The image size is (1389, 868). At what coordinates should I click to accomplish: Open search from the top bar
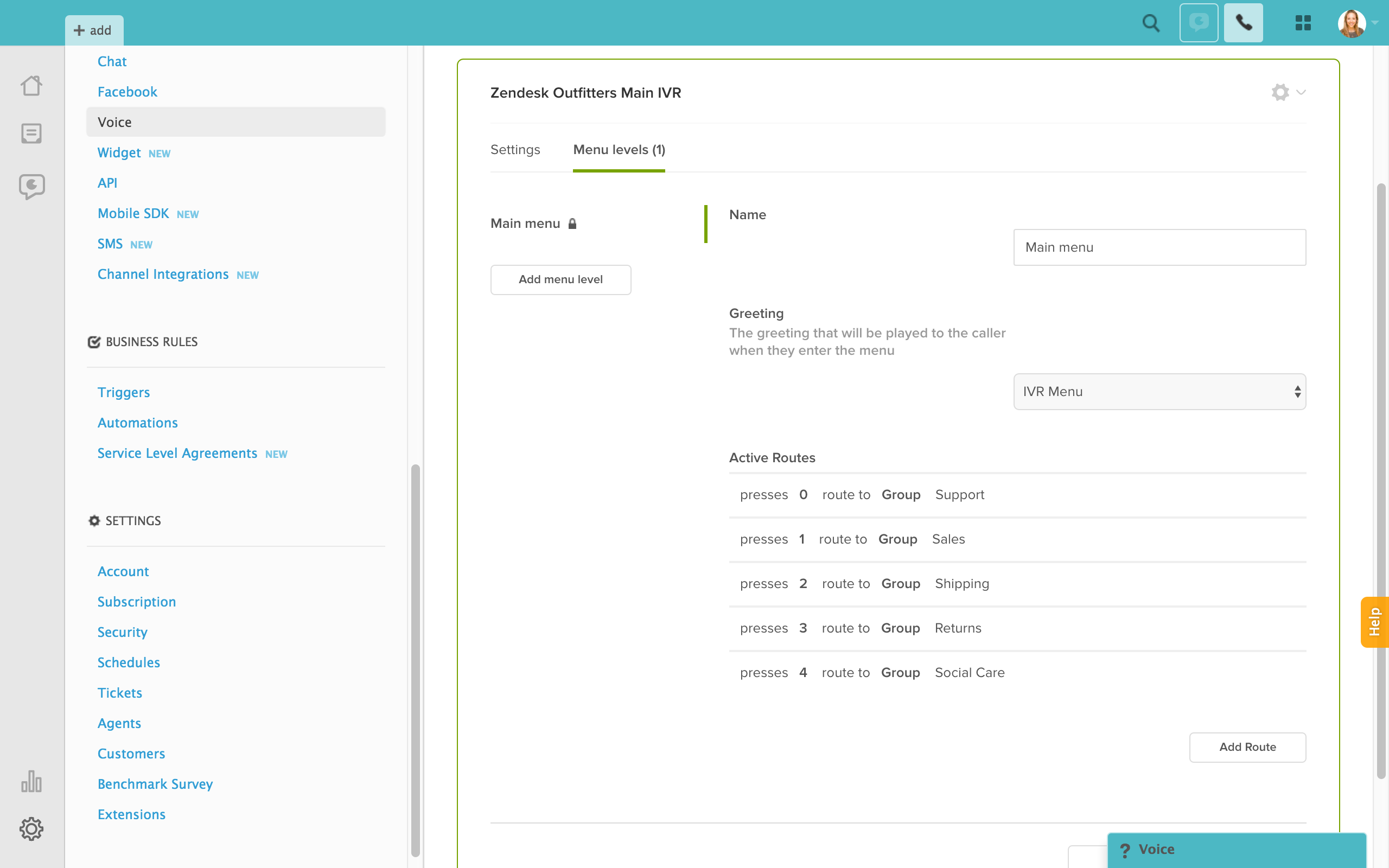pyautogui.click(x=1150, y=23)
